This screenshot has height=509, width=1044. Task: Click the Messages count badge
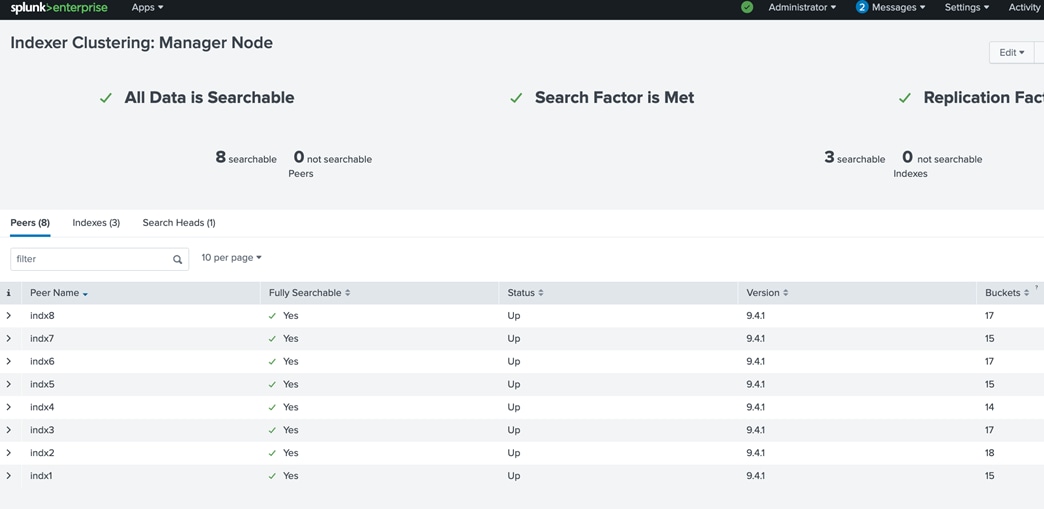coord(862,7)
